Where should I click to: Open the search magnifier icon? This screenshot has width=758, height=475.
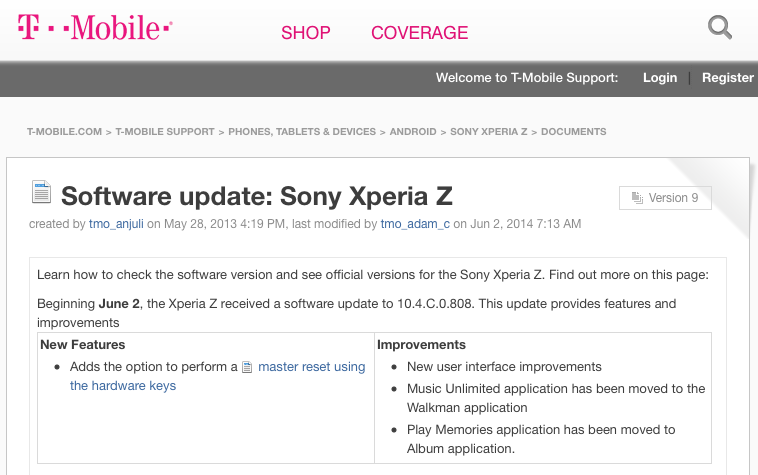(720, 27)
